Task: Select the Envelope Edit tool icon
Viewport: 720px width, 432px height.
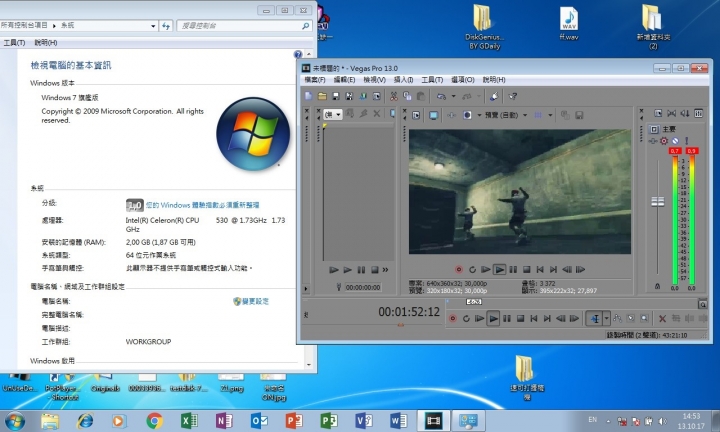Action: [x=618, y=318]
